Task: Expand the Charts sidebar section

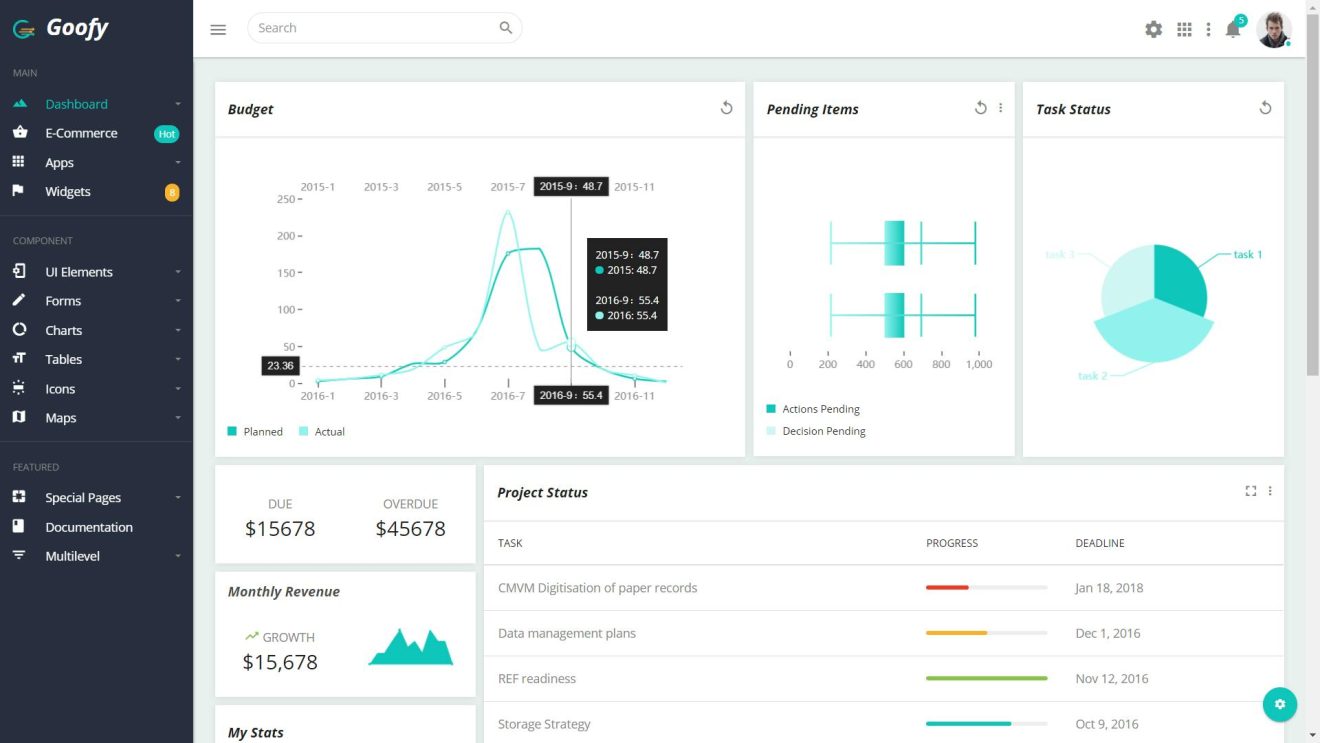Action: coord(63,330)
